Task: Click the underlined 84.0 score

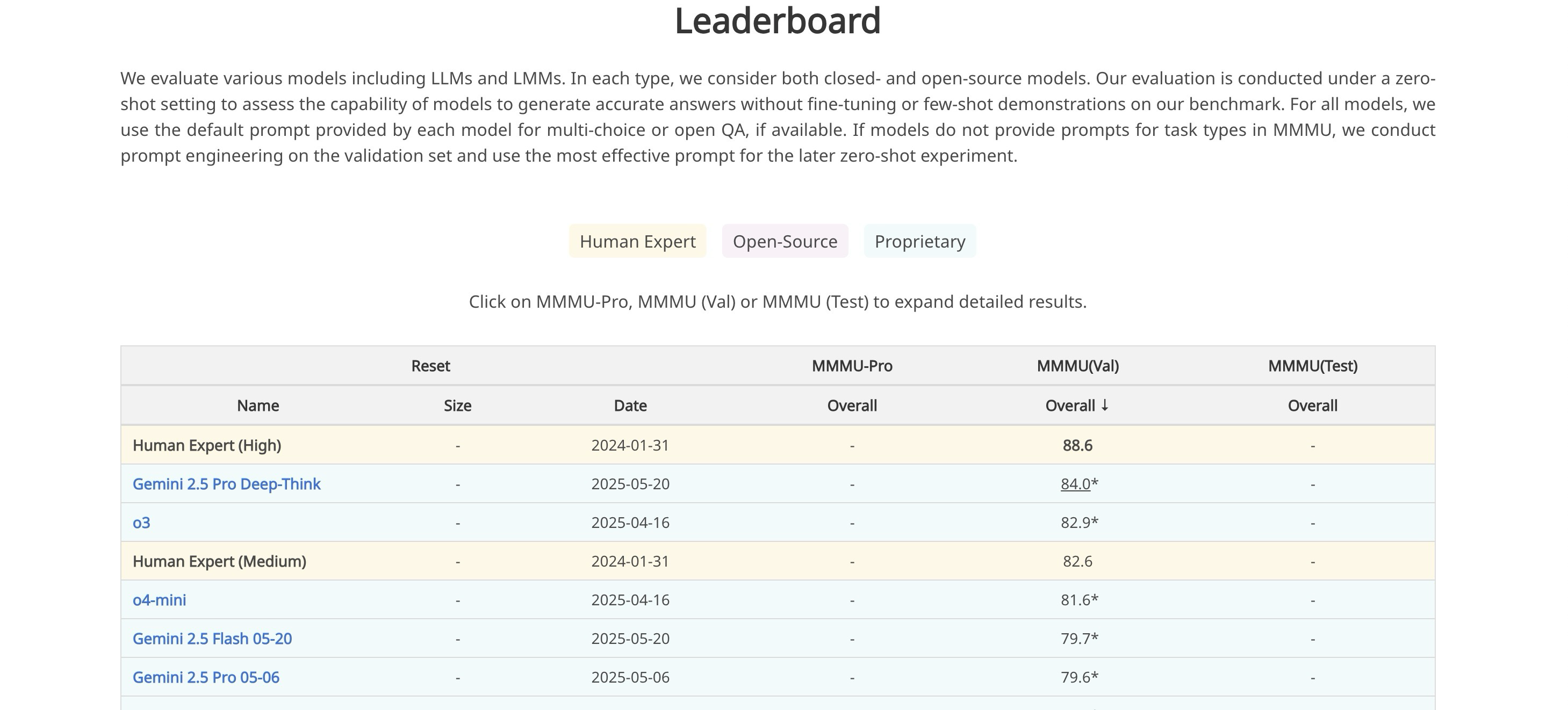Action: 1075,484
